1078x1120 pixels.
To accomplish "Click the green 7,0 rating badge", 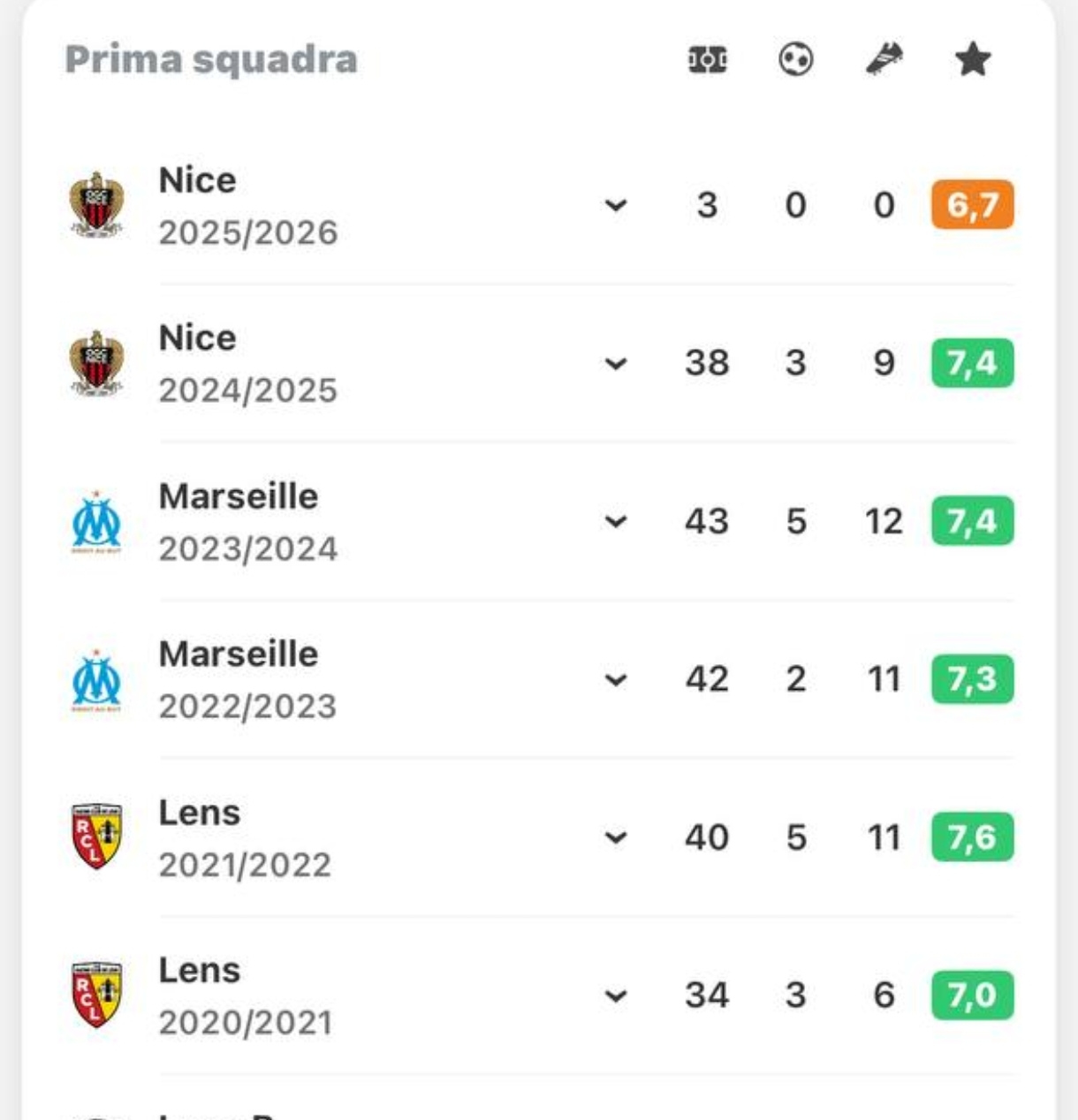I will tap(973, 995).
